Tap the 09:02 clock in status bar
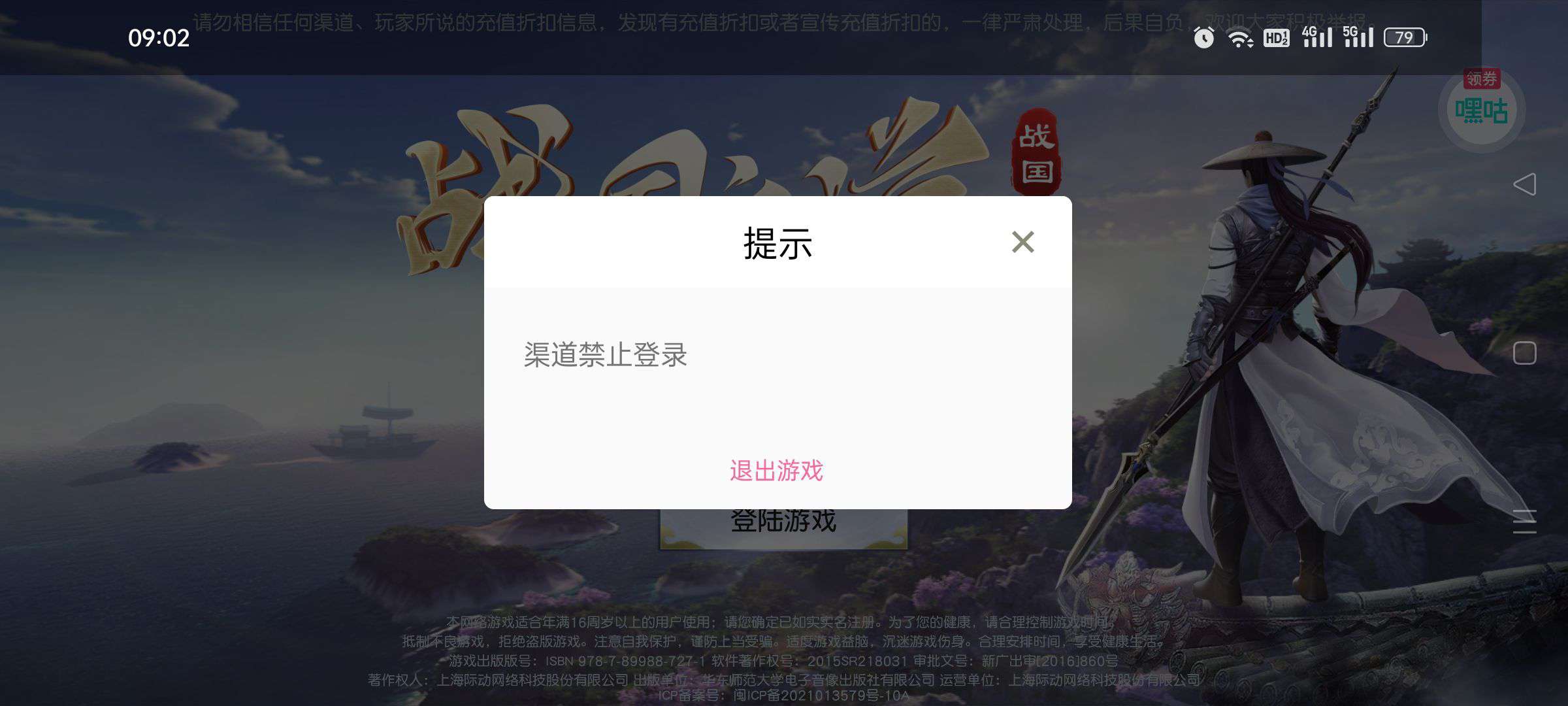The image size is (1568, 706). click(x=159, y=38)
